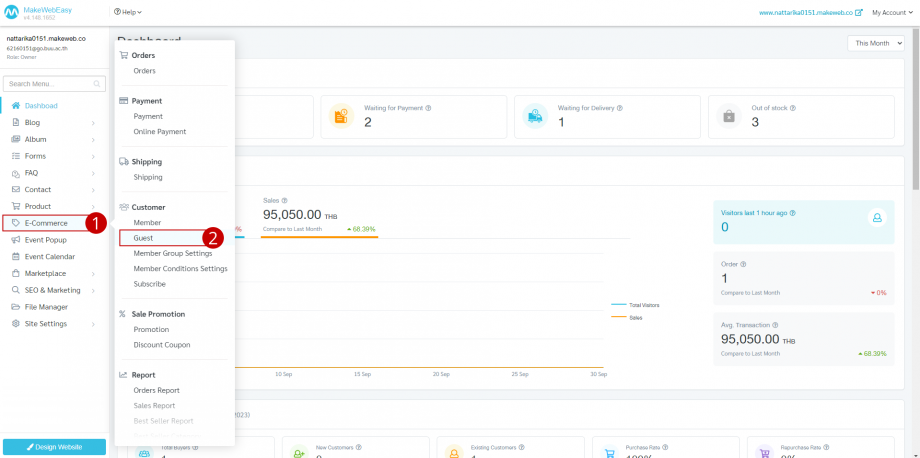Open the My Account dropdown
The height and width of the screenshot is (458, 920).
(x=891, y=13)
